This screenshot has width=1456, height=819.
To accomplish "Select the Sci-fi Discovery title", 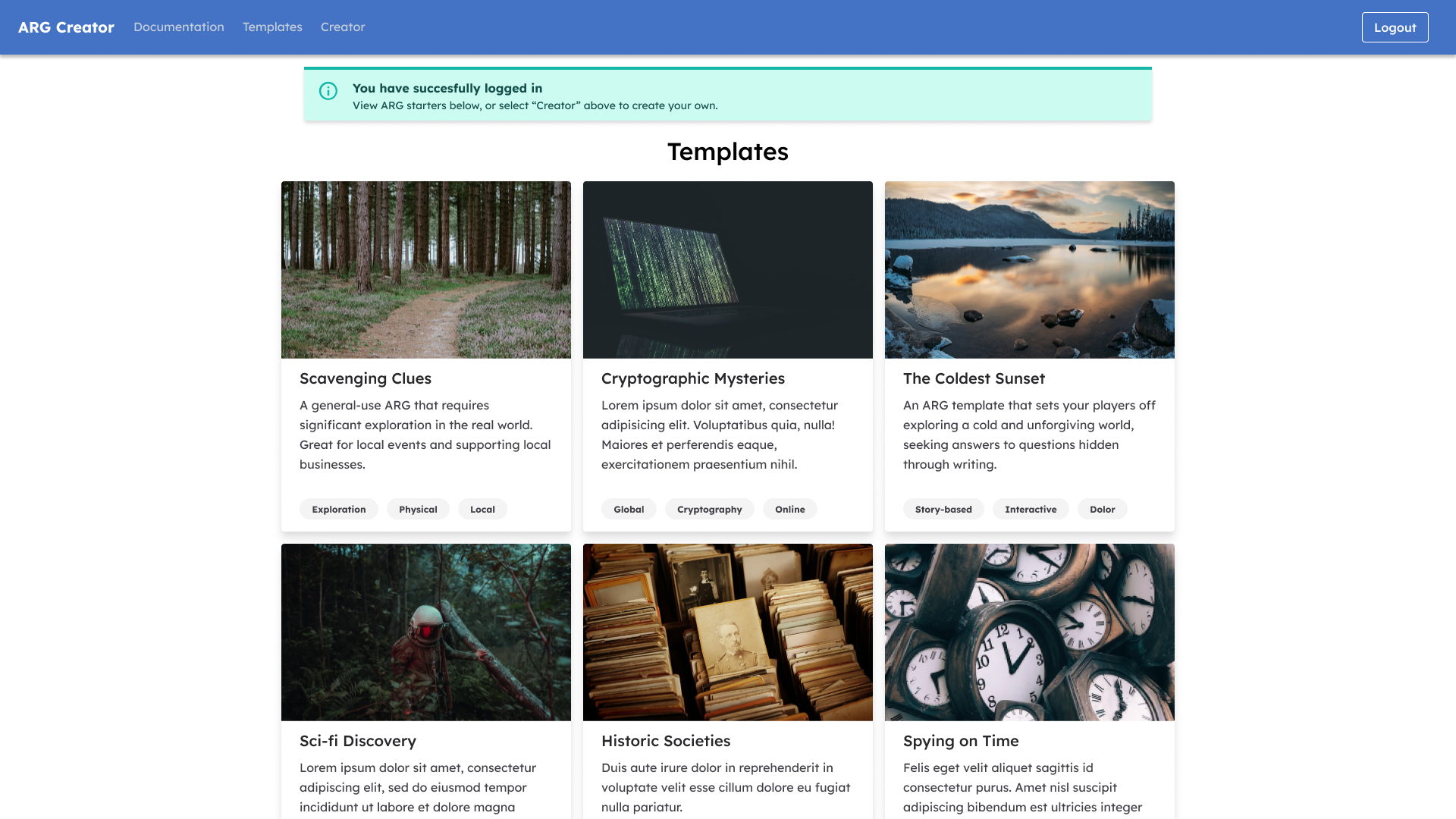I will pos(358,741).
